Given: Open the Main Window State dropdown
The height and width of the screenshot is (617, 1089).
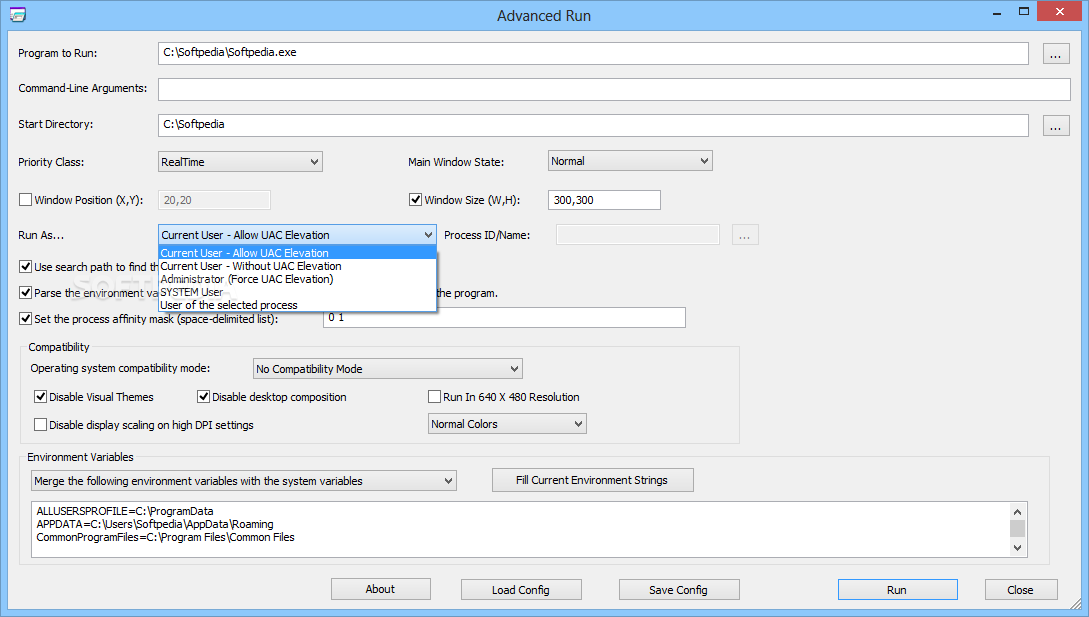Looking at the screenshot, I should point(630,161).
